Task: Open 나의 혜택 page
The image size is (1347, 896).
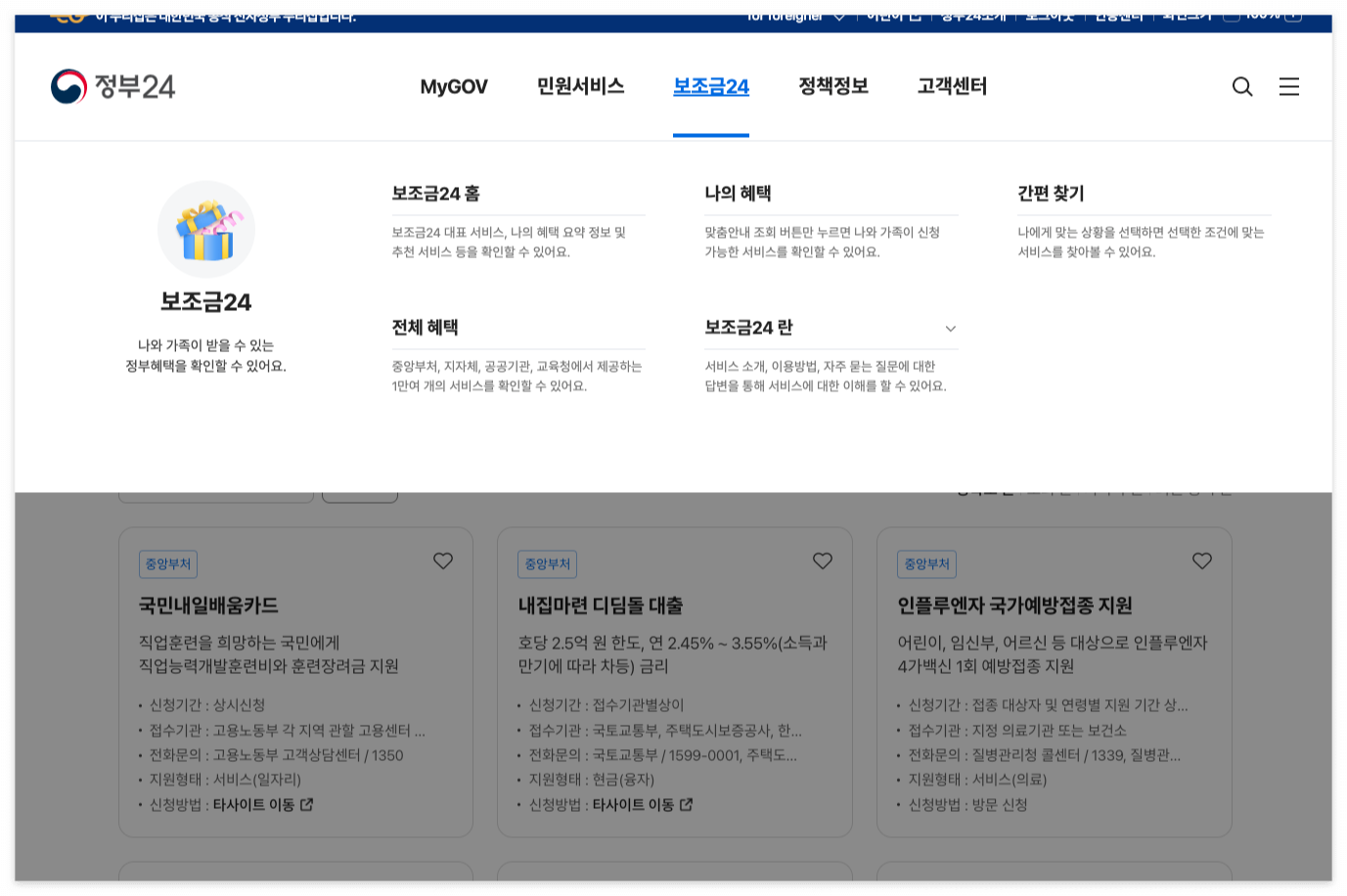Action: [738, 193]
